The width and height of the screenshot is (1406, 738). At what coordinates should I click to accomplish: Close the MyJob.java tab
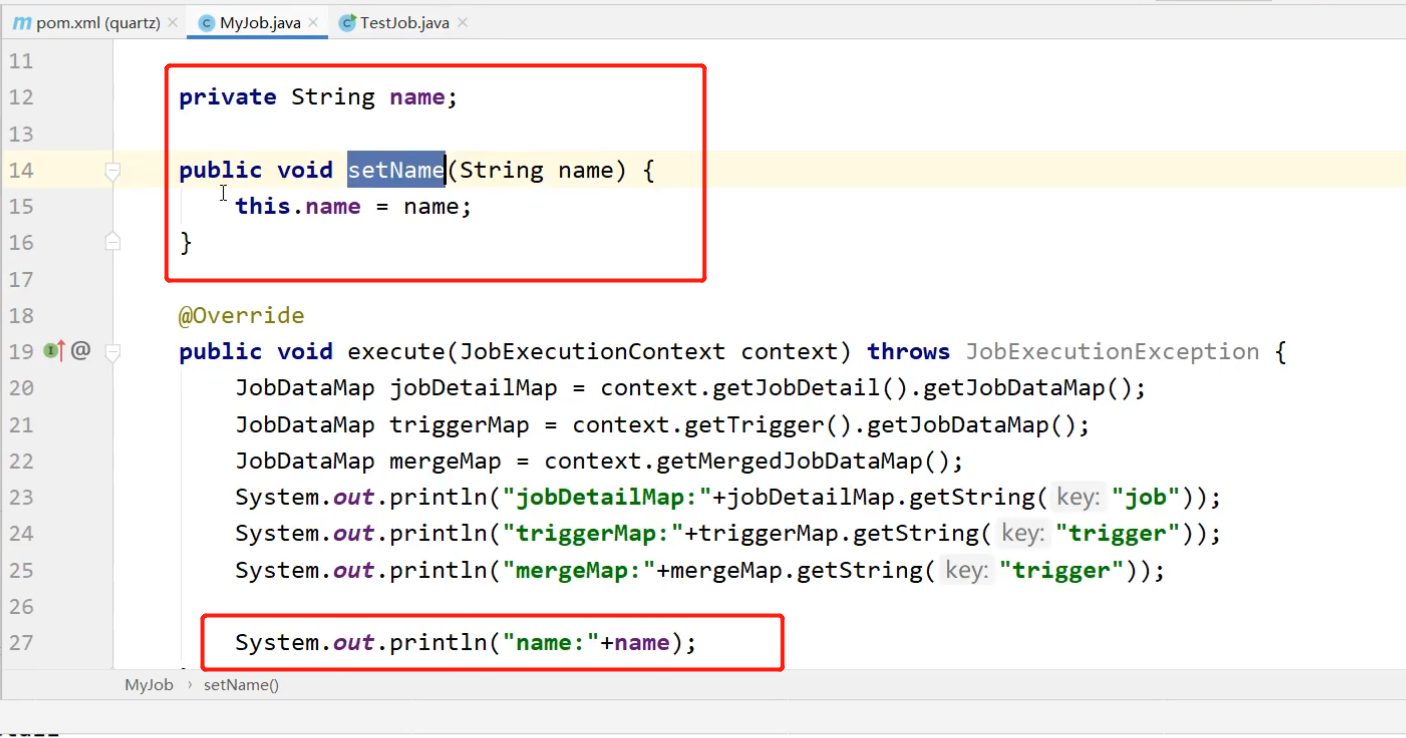point(314,23)
